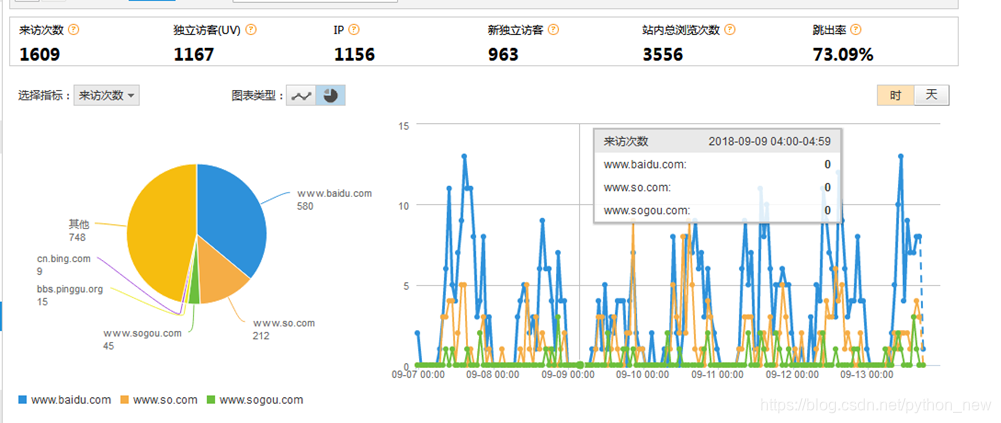This screenshot has height=423, width=1001.
Task: Click help icon next to 独立访客(UV)
Action: coord(251,30)
